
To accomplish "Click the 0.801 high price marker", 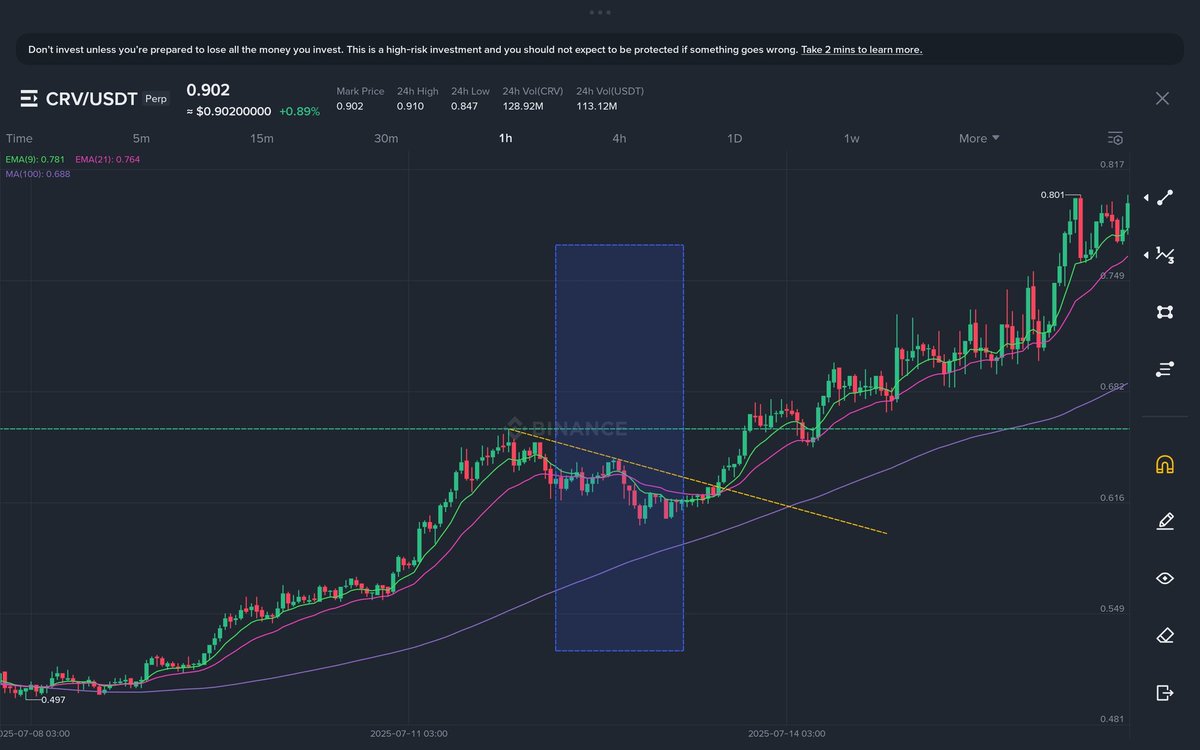I will [x=1051, y=195].
